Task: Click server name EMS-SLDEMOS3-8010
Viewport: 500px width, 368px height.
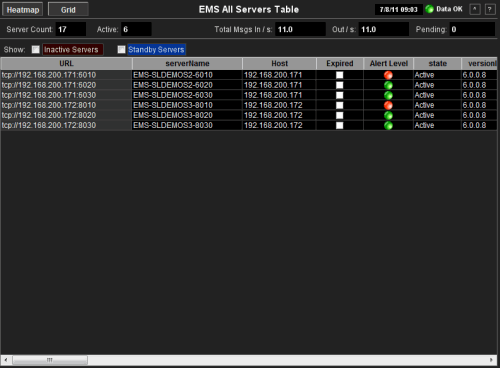Action: [x=187, y=105]
